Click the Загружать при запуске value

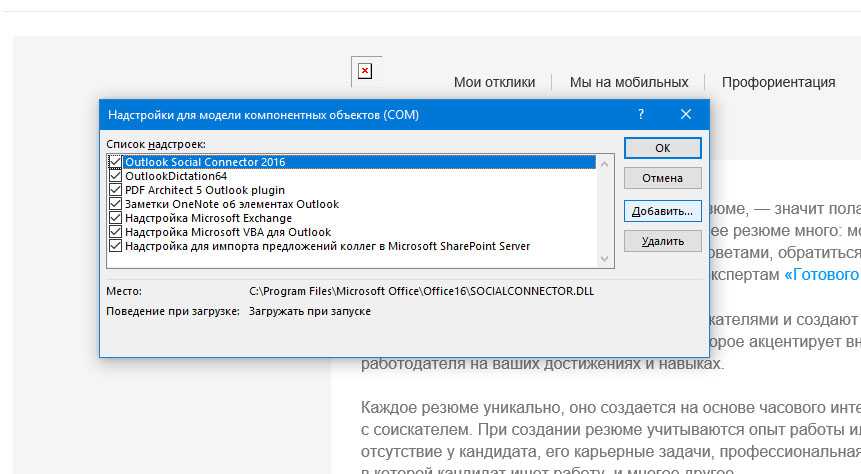pos(310,311)
